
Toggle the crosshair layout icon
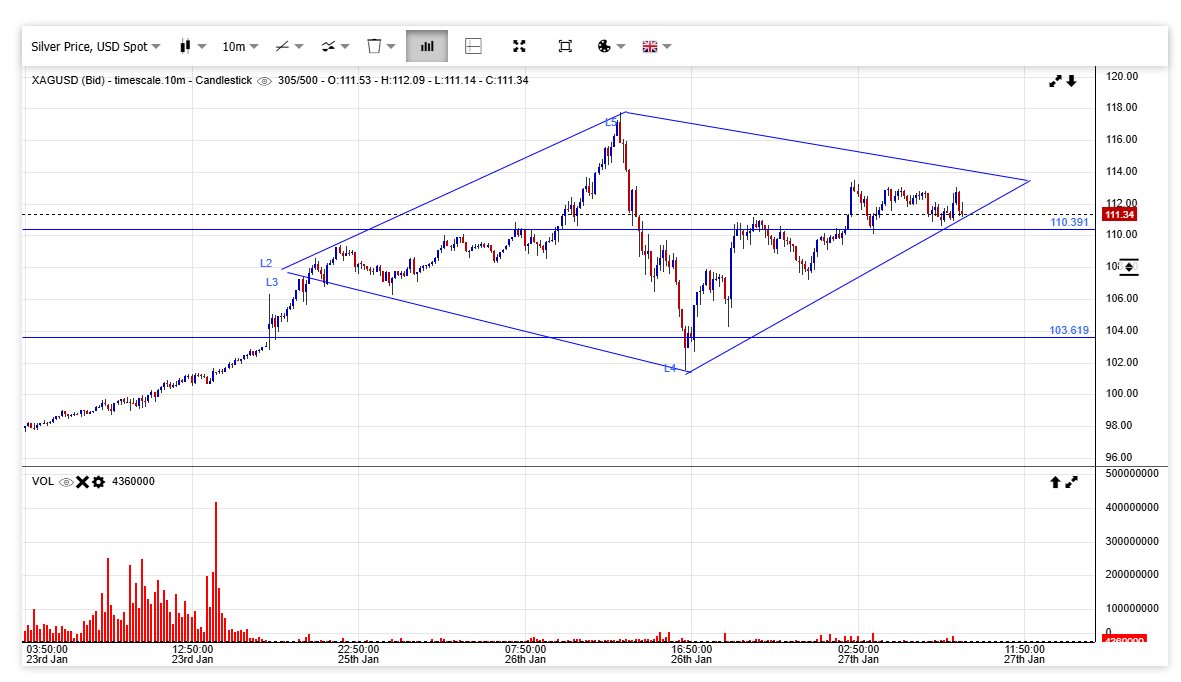pyautogui.click(x=473, y=46)
